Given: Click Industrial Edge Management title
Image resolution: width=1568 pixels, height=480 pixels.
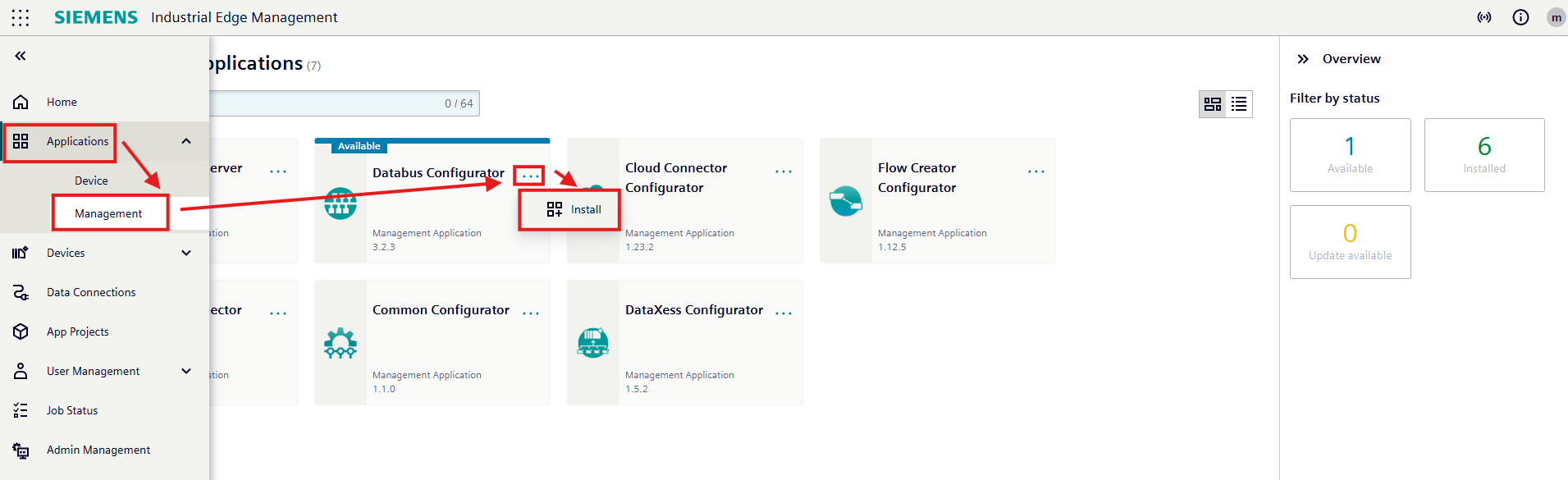Looking at the screenshot, I should 244,17.
